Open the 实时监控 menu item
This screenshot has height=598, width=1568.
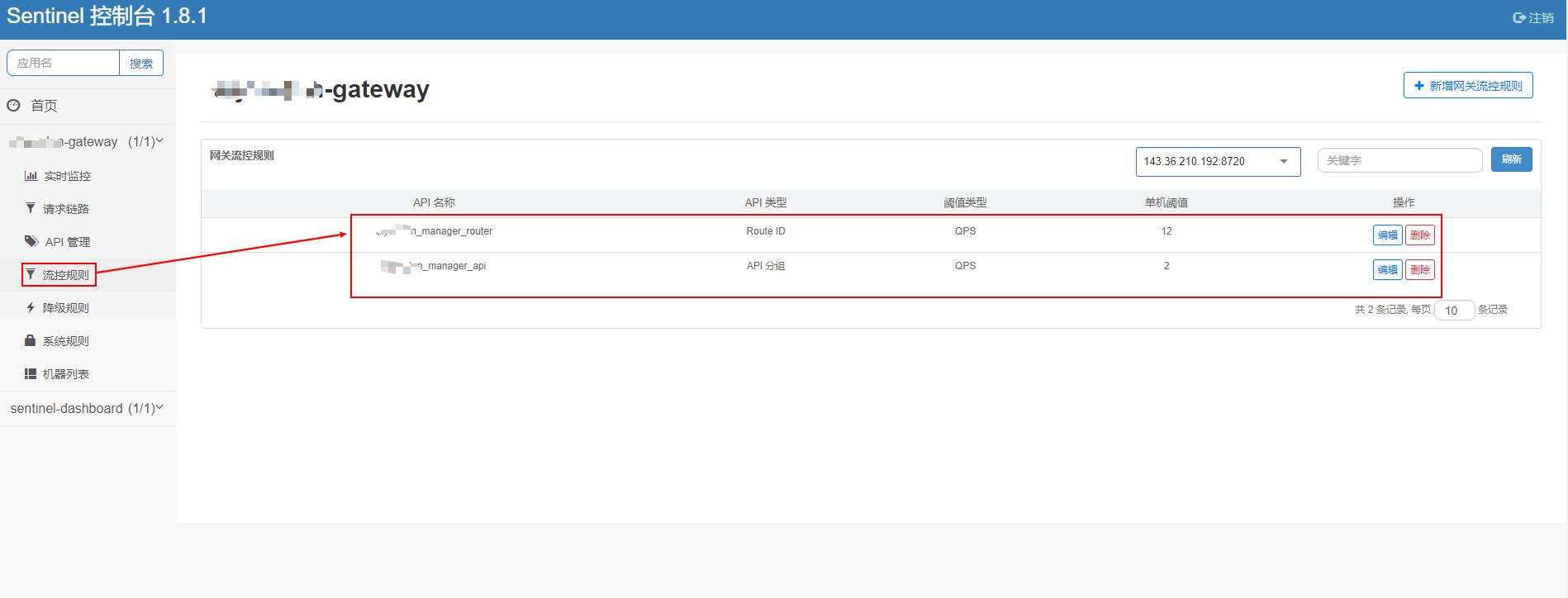[68, 176]
